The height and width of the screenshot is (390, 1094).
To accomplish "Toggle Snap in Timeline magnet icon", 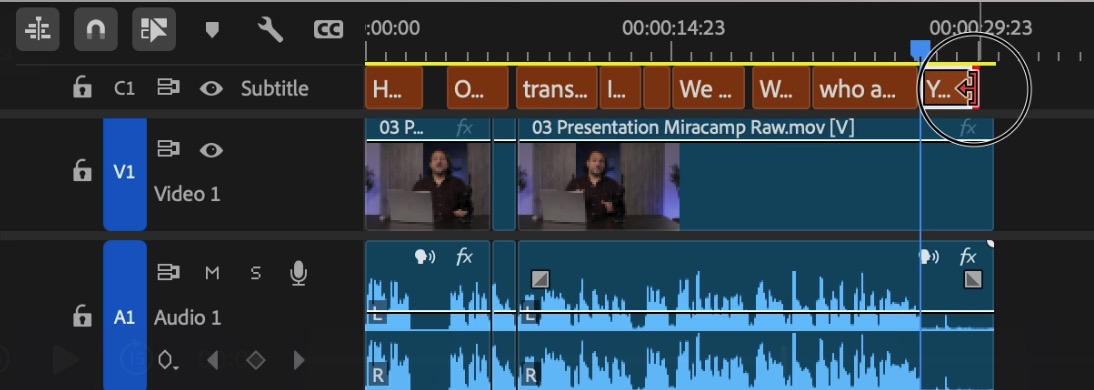I will pyautogui.click(x=96, y=29).
